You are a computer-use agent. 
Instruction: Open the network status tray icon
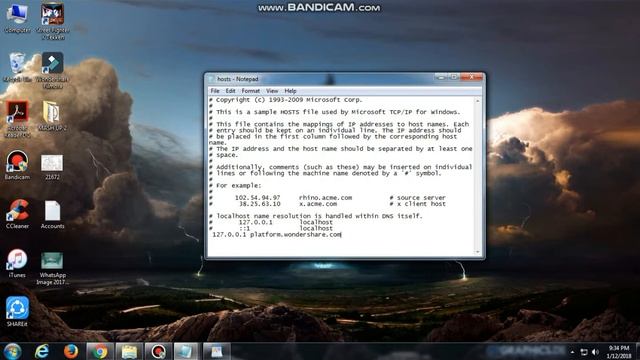584,352
